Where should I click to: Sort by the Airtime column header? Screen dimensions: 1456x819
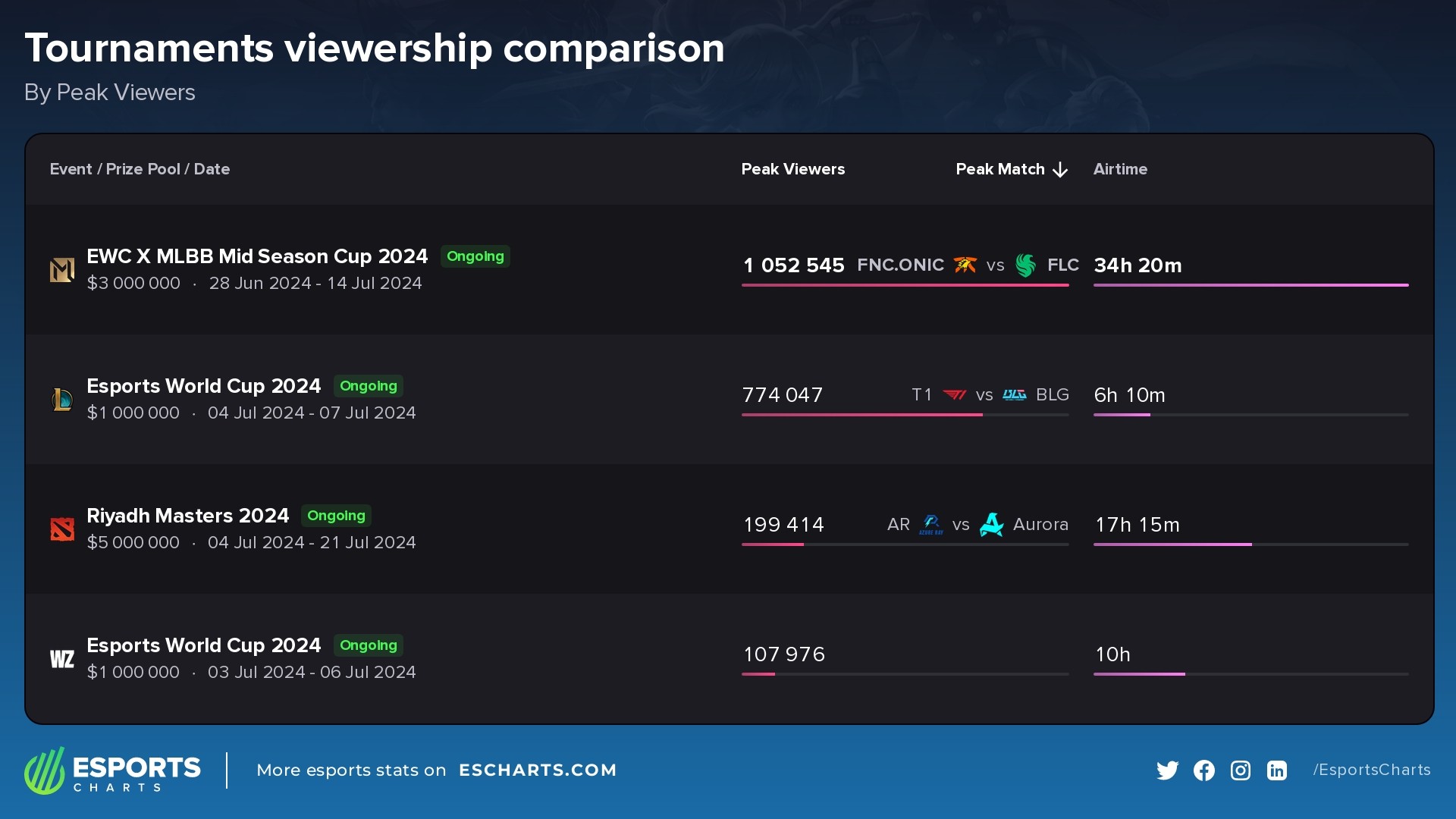click(1120, 169)
